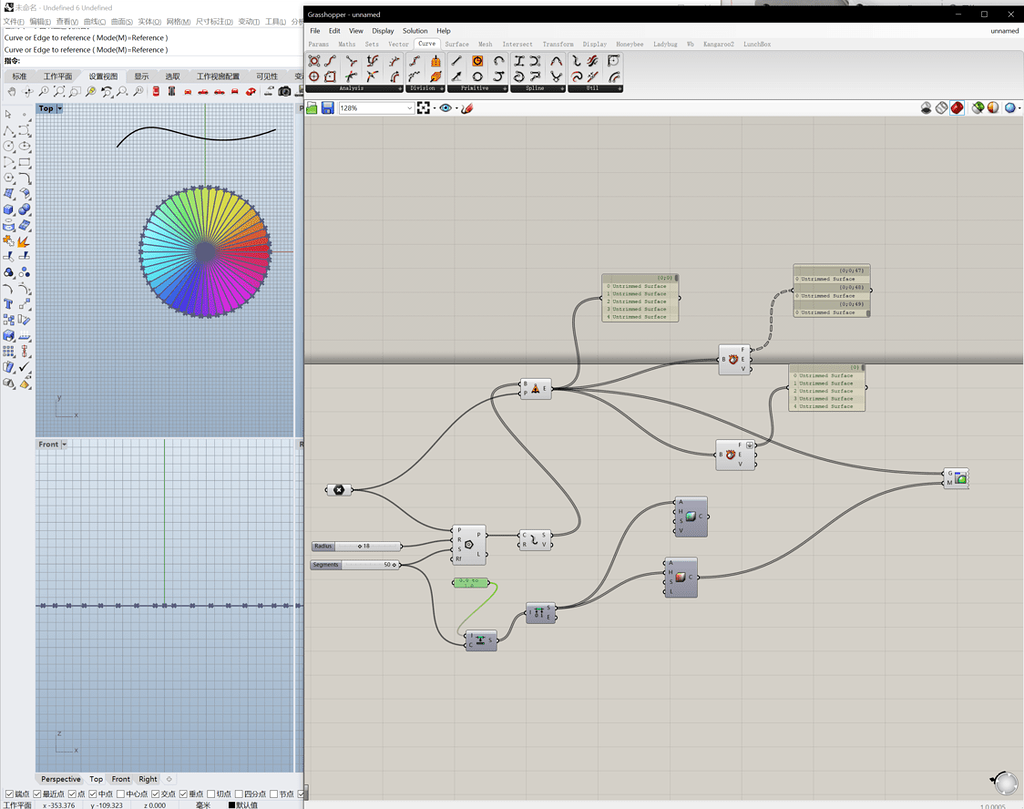Click the Zoom Extents icon on canvas toolbar

point(424,108)
